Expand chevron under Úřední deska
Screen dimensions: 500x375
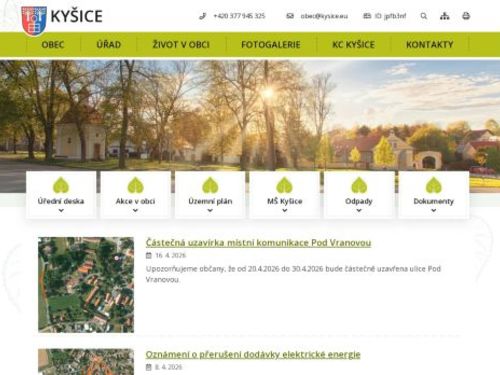click(61, 210)
